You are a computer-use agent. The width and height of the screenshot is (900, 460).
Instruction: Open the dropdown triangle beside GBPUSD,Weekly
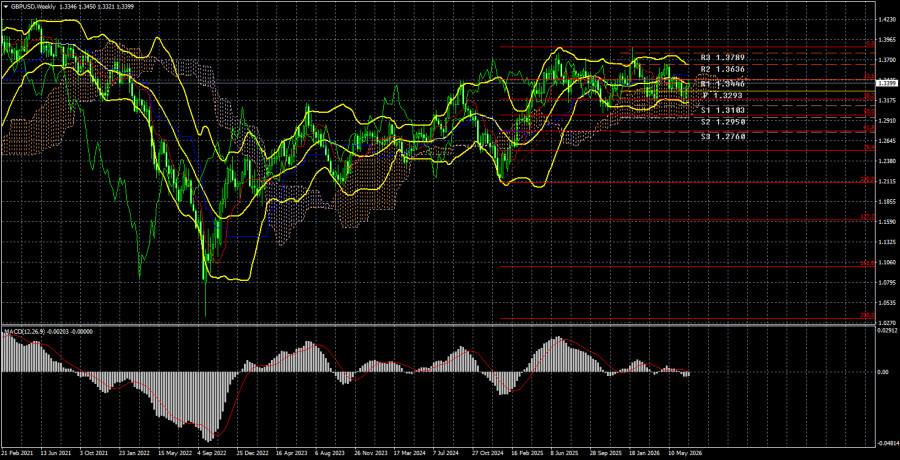pyautogui.click(x=6, y=6)
